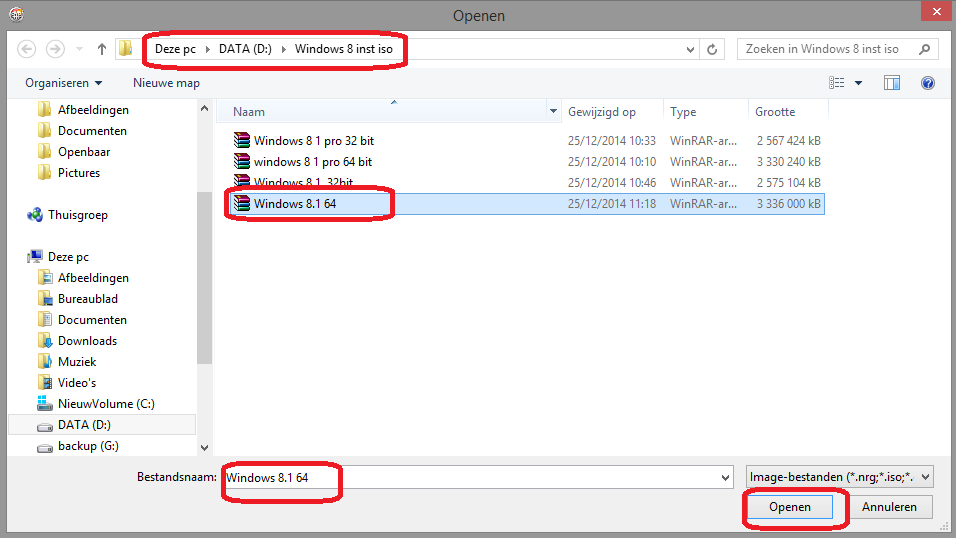Viewport: 956px width, 538px height.
Task: Click the DATA (D:) drive icon
Action: point(45,426)
